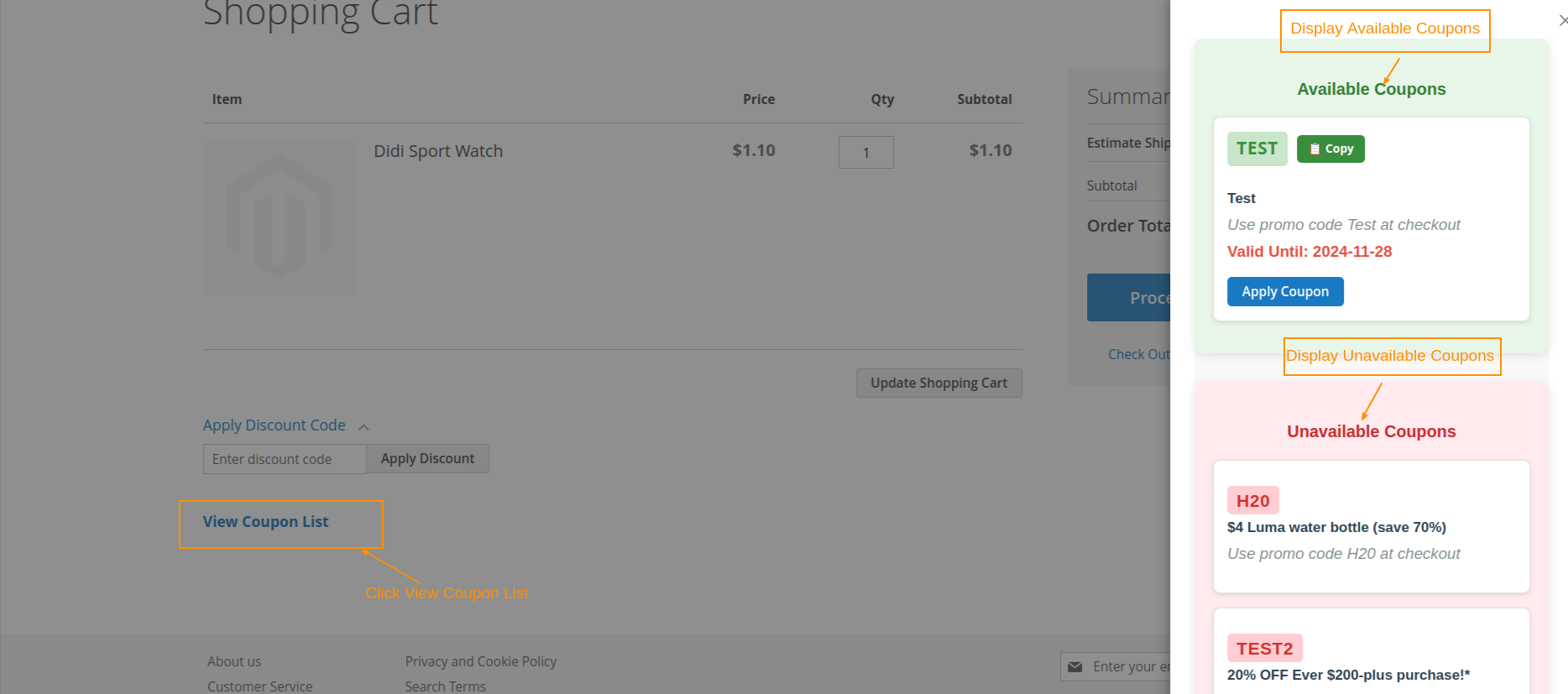
Task: Click the envelope icon in newsletter field
Action: (1074, 667)
